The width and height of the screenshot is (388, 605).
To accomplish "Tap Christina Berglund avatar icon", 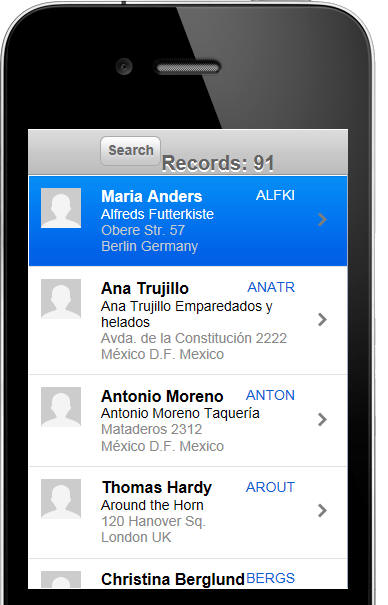I will point(61,580).
